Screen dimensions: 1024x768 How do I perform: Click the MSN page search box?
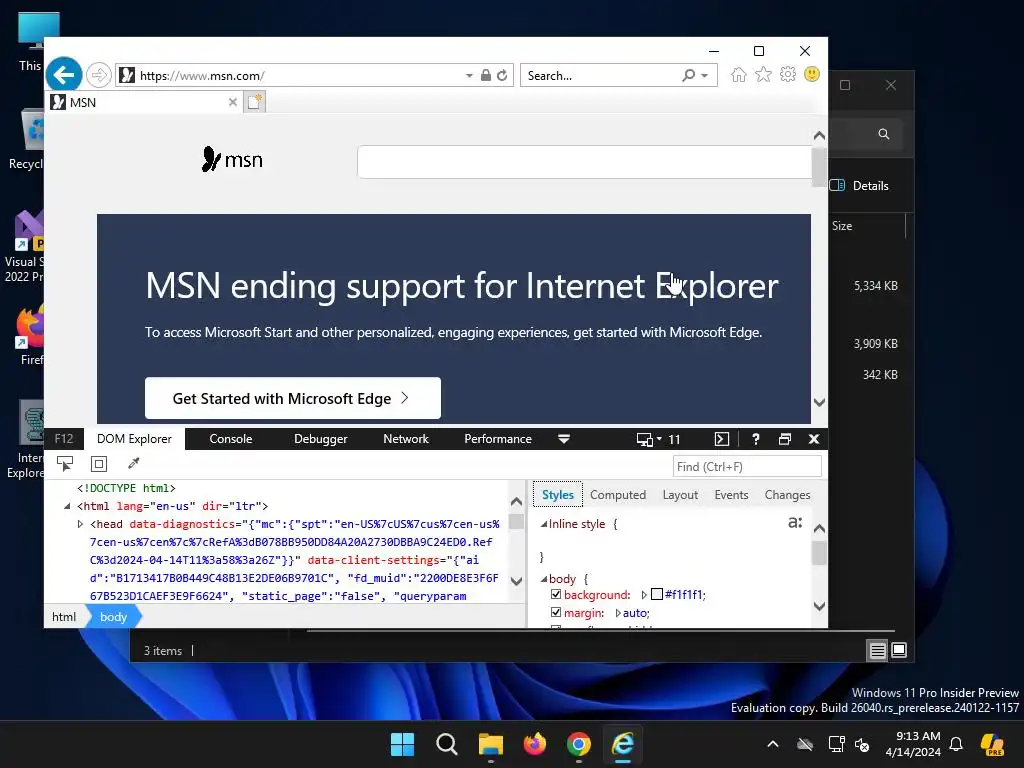tap(584, 161)
